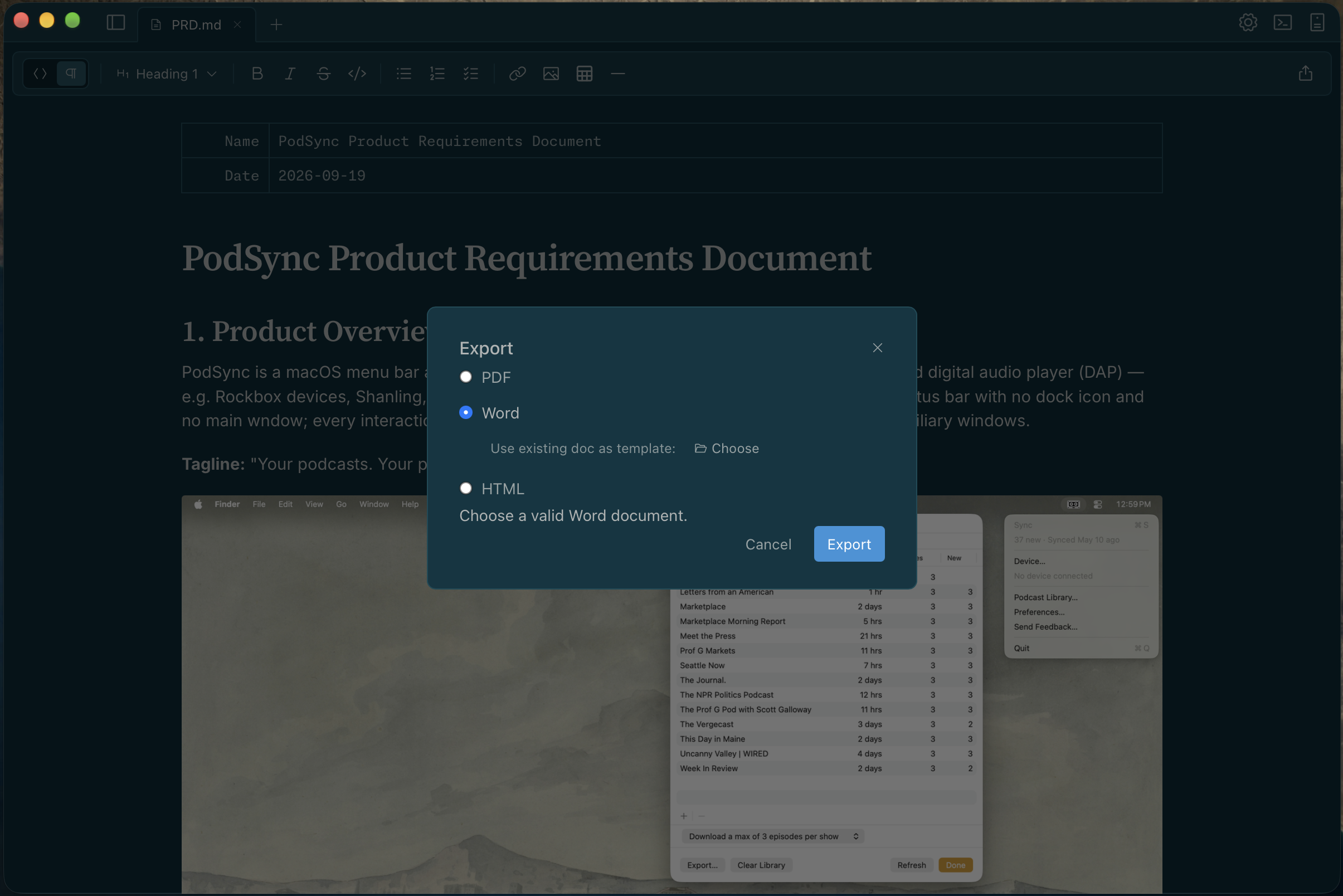Image resolution: width=1343 pixels, height=896 pixels.
Task: Edit the Name metadata field
Action: point(716,141)
